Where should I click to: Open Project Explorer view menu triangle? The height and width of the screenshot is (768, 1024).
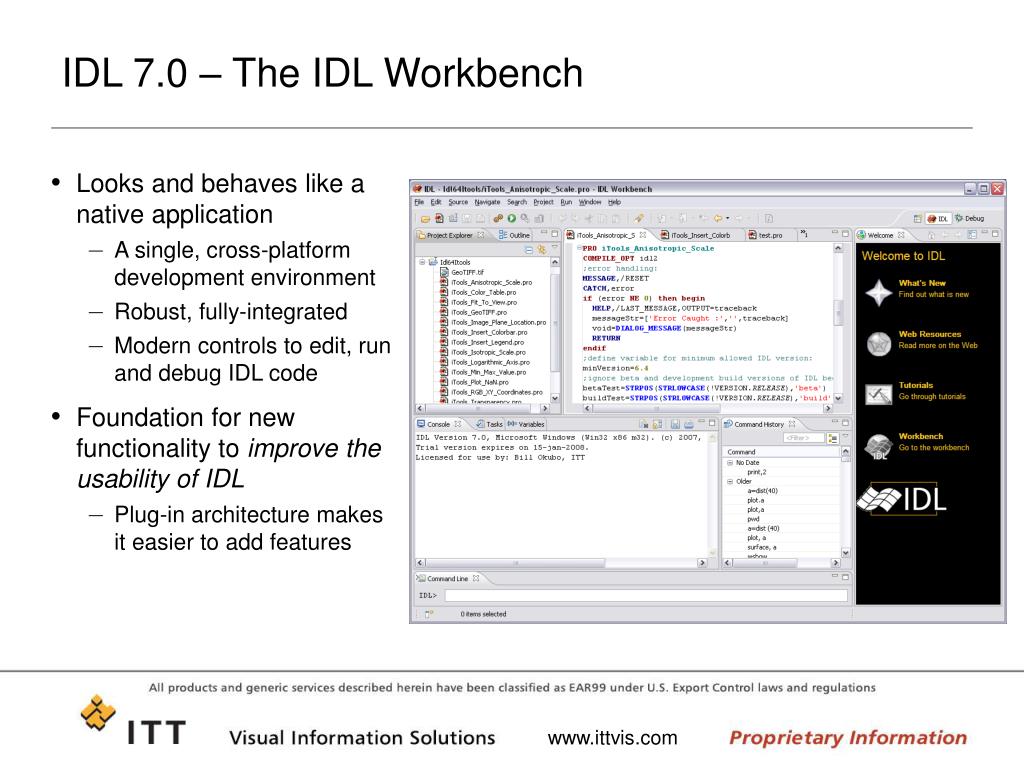pos(554,248)
